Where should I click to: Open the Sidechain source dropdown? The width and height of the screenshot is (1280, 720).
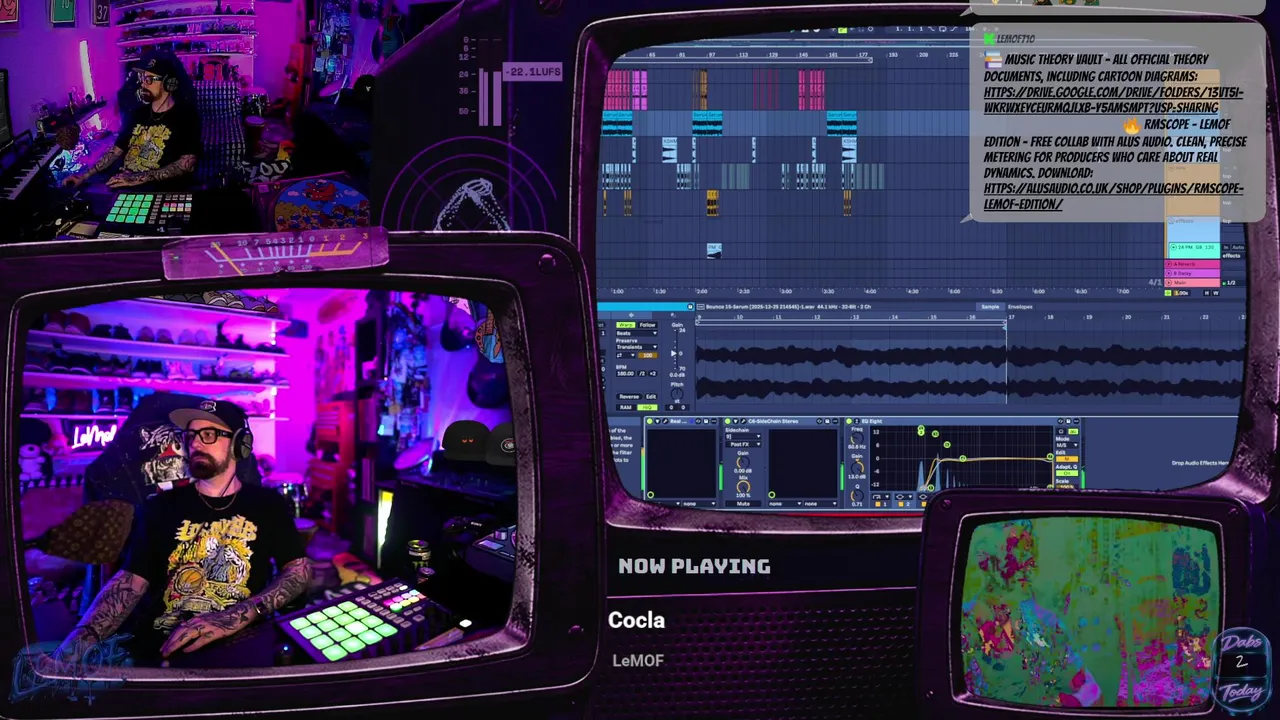point(743,436)
